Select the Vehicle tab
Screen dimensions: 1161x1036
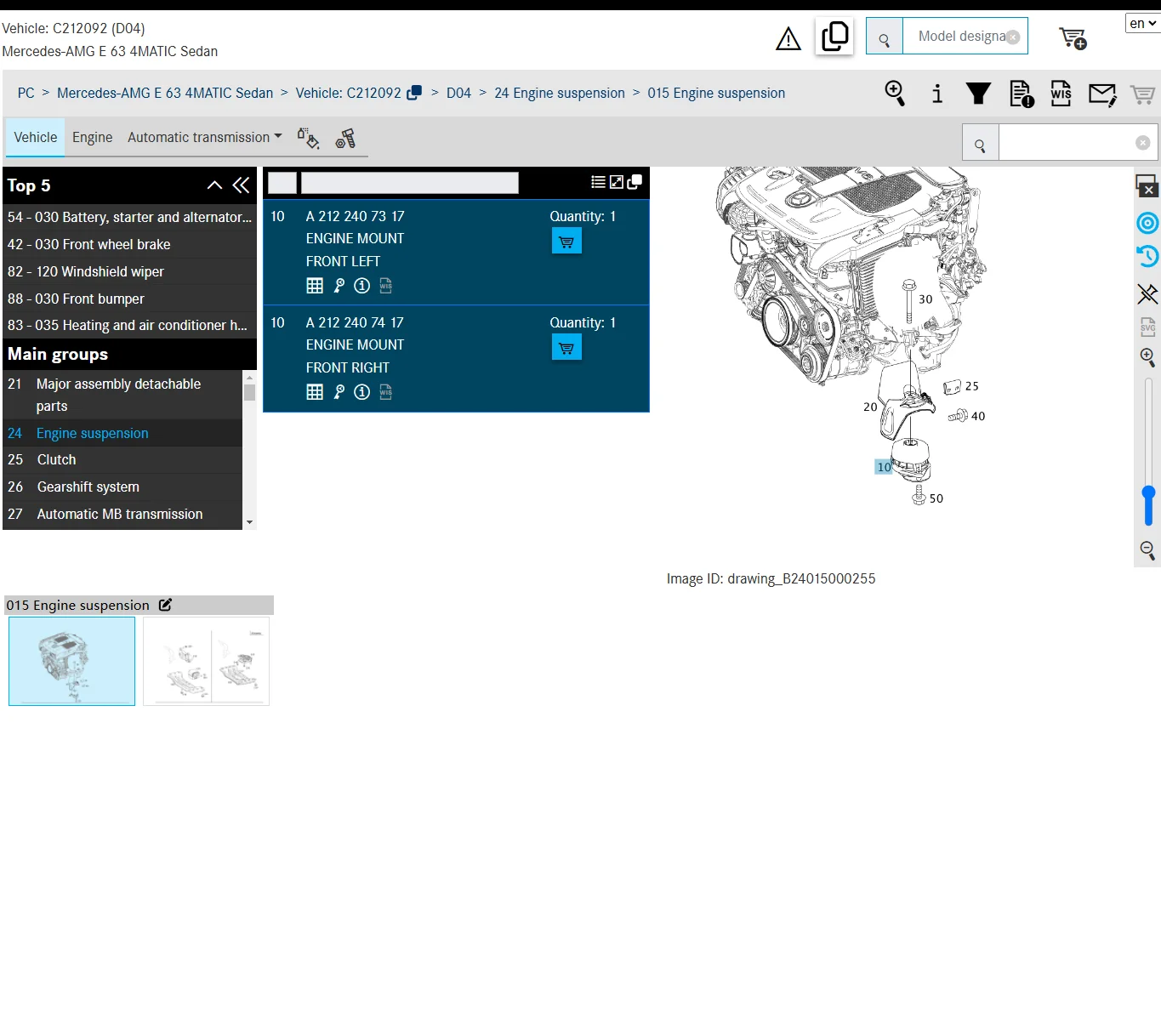point(36,138)
